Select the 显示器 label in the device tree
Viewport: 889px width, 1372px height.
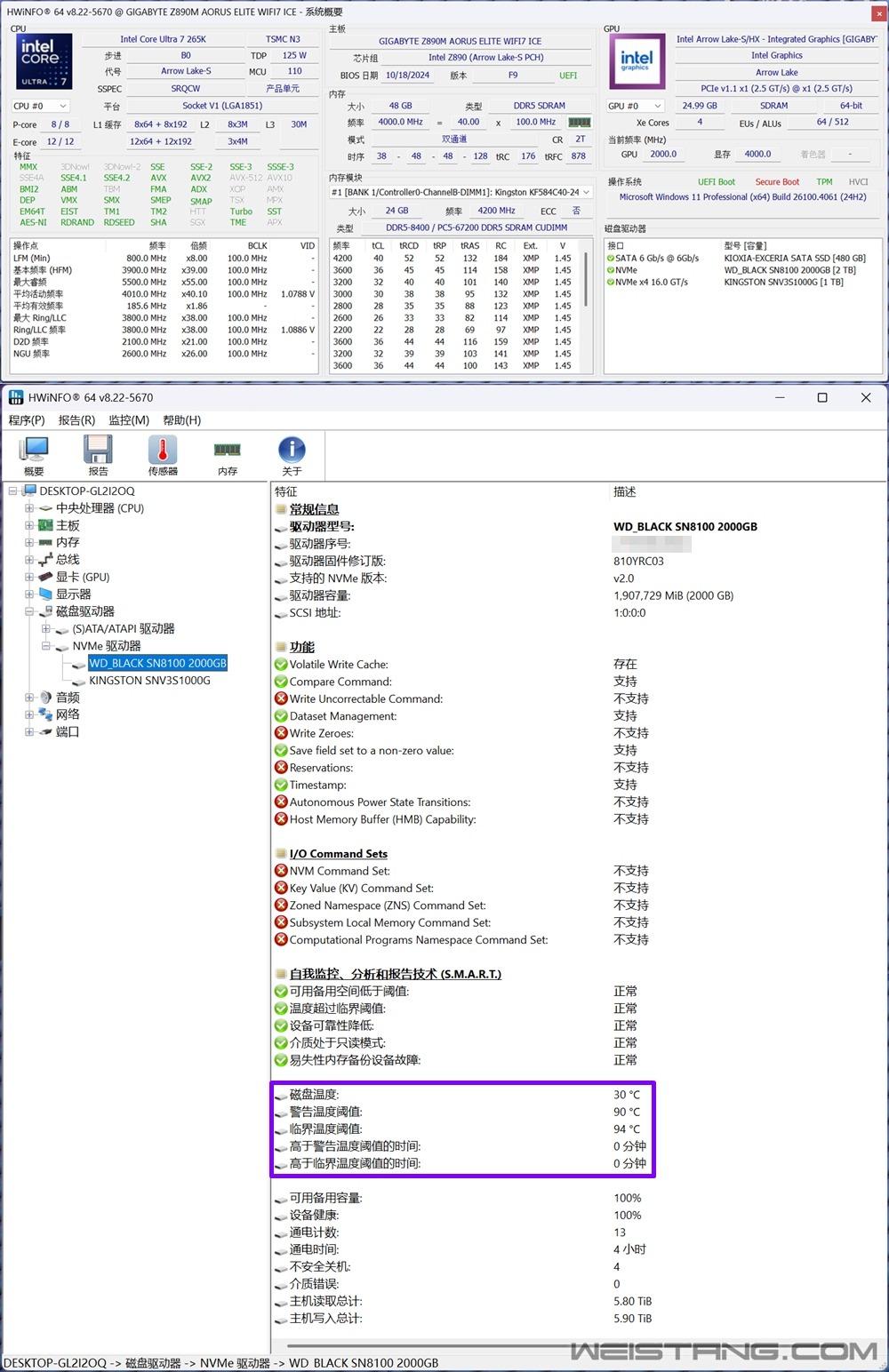[73, 594]
